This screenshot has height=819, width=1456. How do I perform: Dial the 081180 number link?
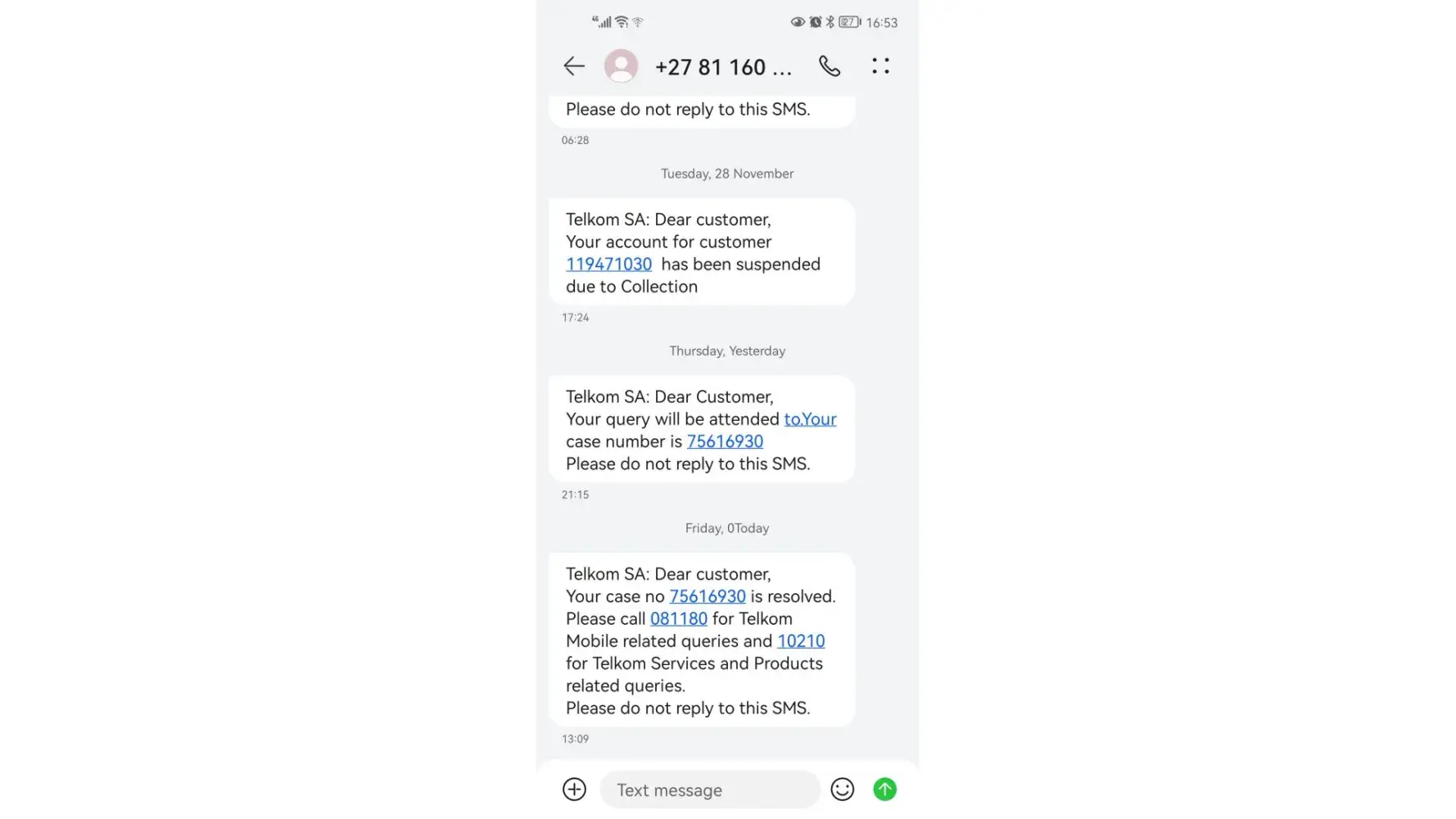pyautogui.click(x=679, y=619)
